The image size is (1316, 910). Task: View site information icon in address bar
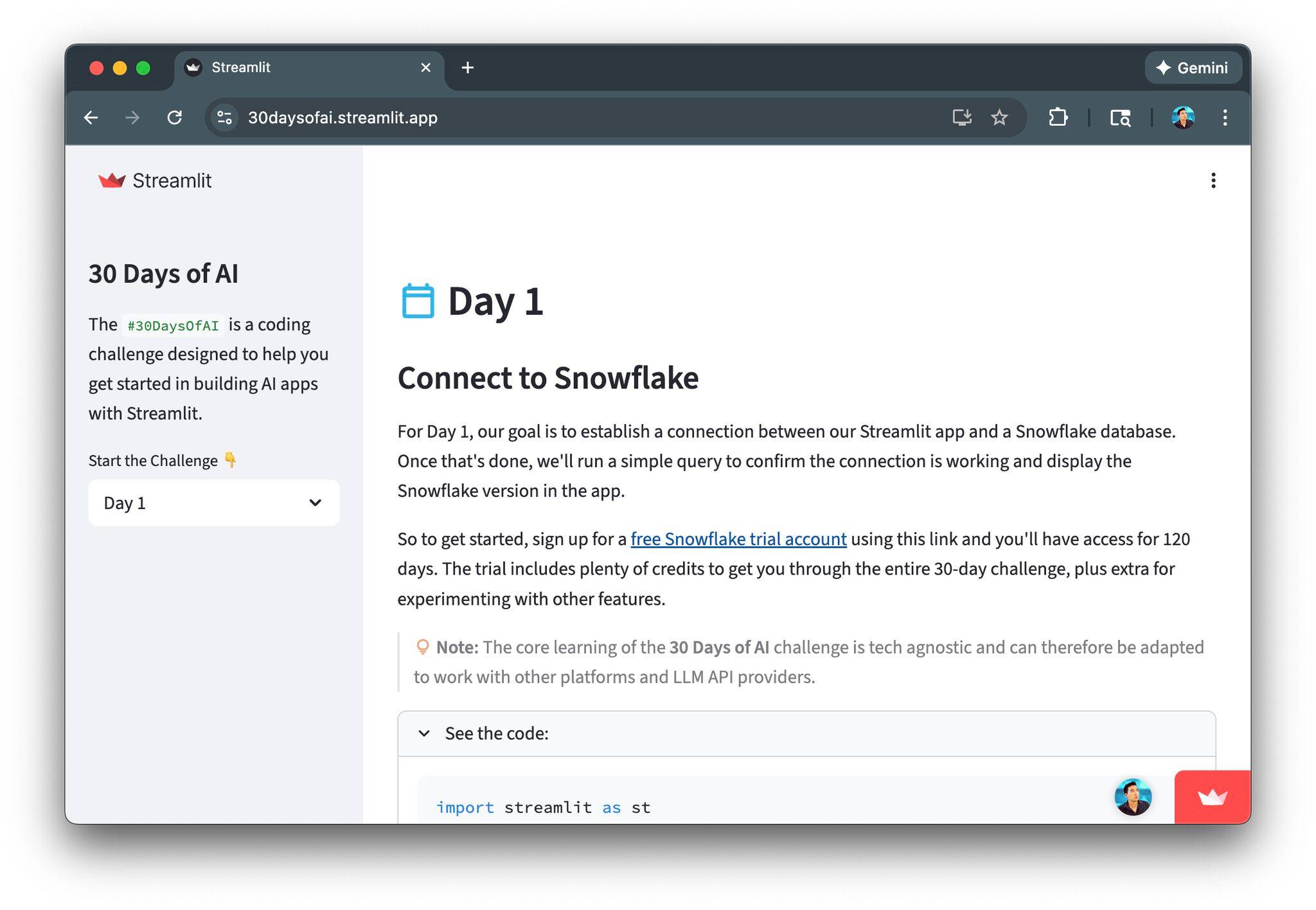224,118
